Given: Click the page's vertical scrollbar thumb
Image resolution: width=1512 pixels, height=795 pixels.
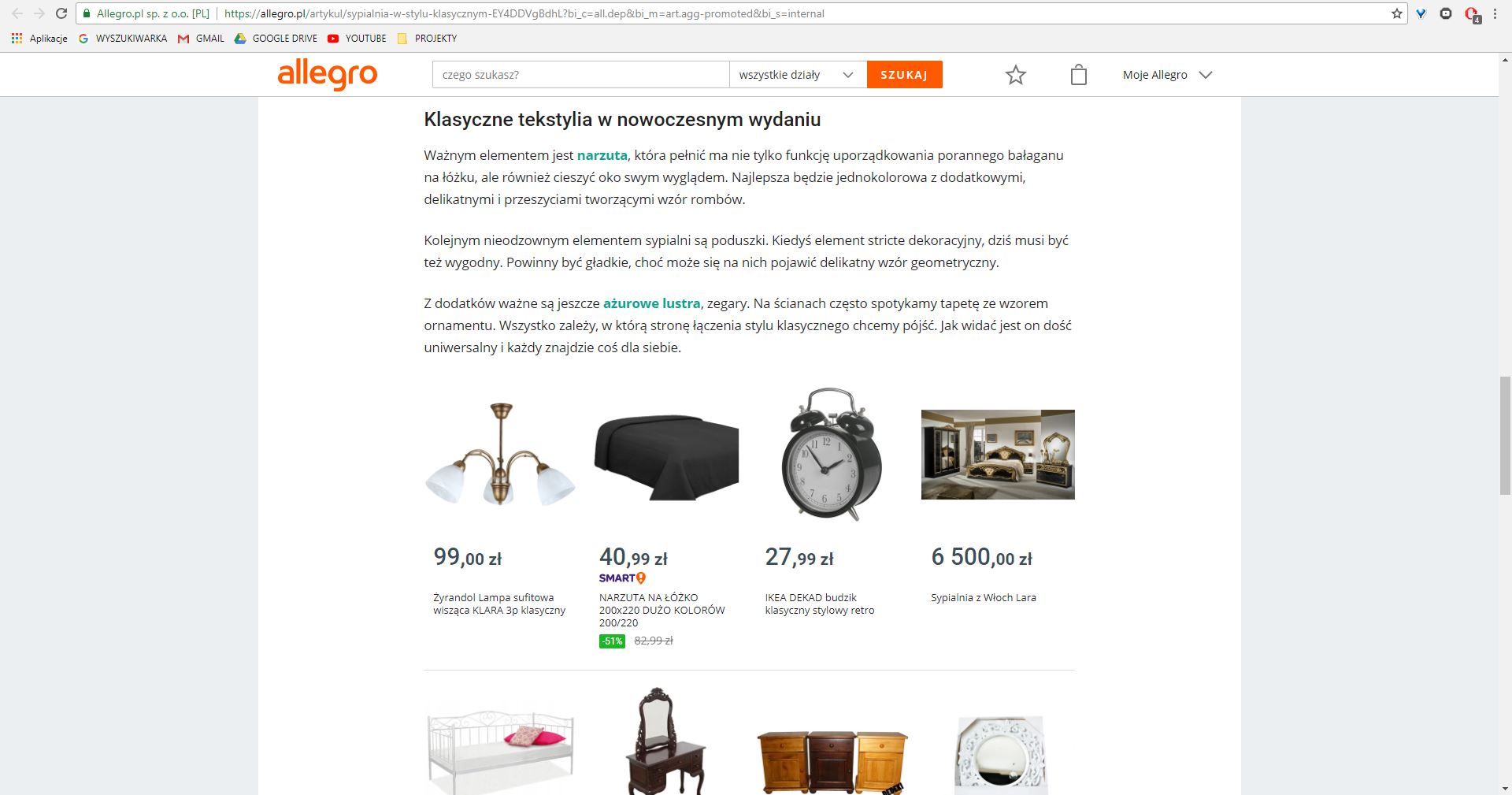Looking at the screenshot, I should pos(1504,436).
